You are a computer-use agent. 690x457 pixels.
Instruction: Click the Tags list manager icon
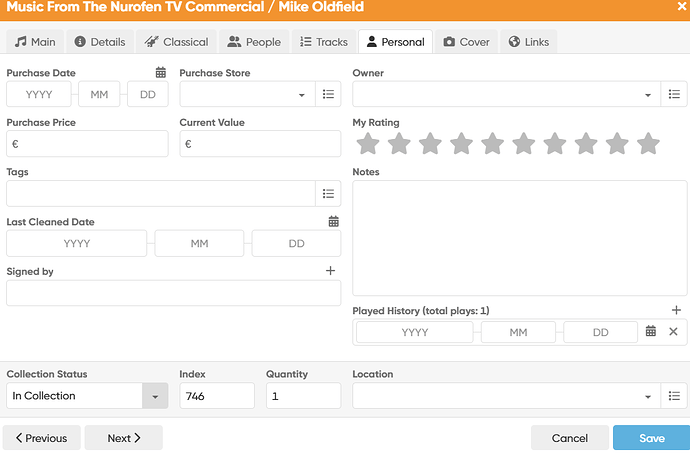(x=328, y=193)
